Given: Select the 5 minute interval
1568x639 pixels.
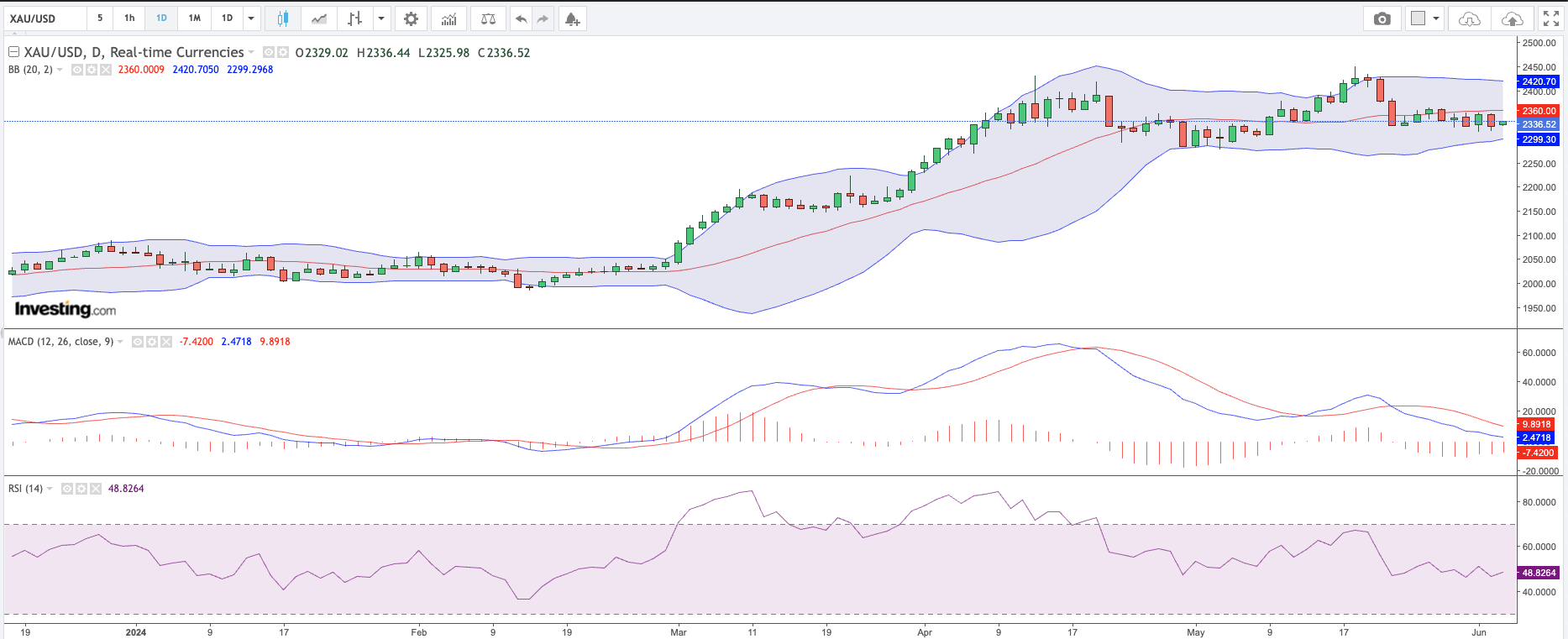Looking at the screenshot, I should [x=100, y=18].
